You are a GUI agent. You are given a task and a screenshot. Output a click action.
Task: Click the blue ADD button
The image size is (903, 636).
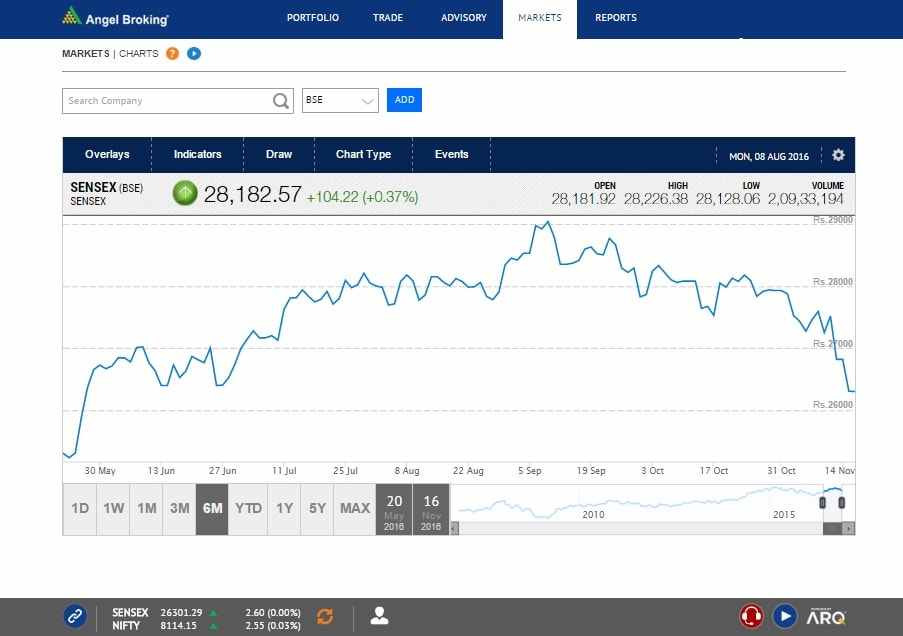point(404,100)
